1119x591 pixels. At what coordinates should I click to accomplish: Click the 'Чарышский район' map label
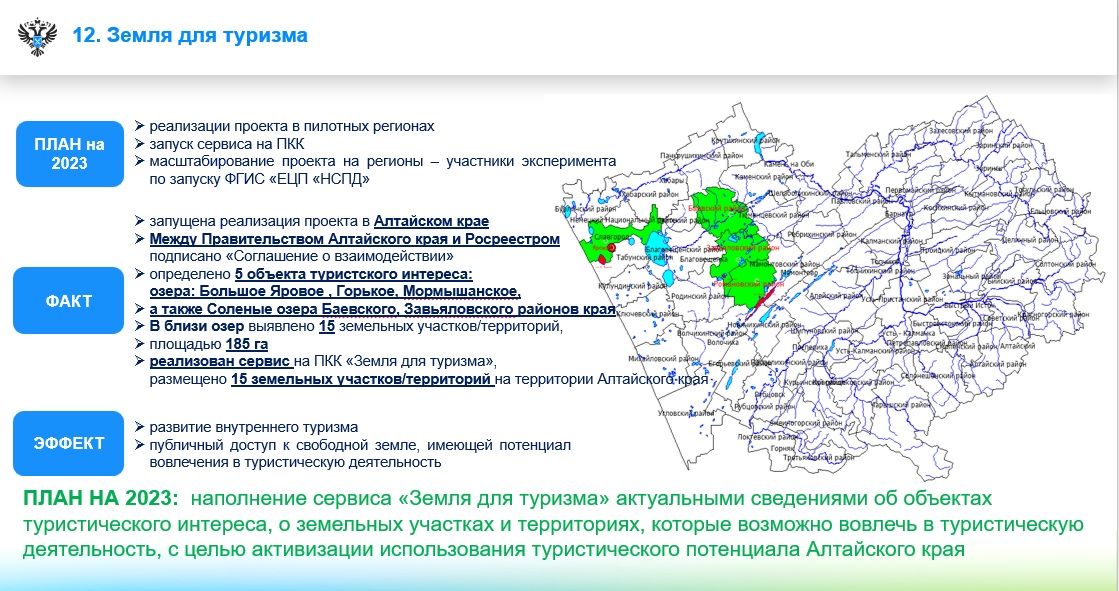(901, 405)
